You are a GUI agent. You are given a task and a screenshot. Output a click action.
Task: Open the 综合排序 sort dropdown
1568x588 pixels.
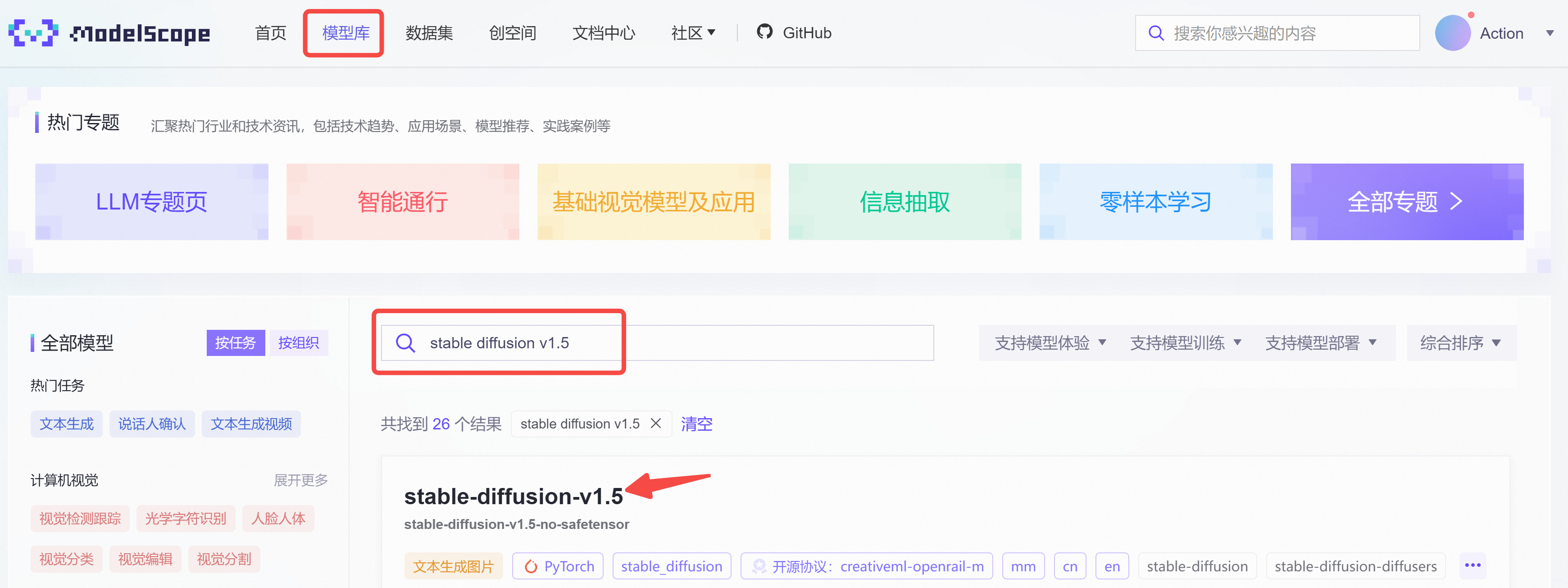(x=1461, y=343)
